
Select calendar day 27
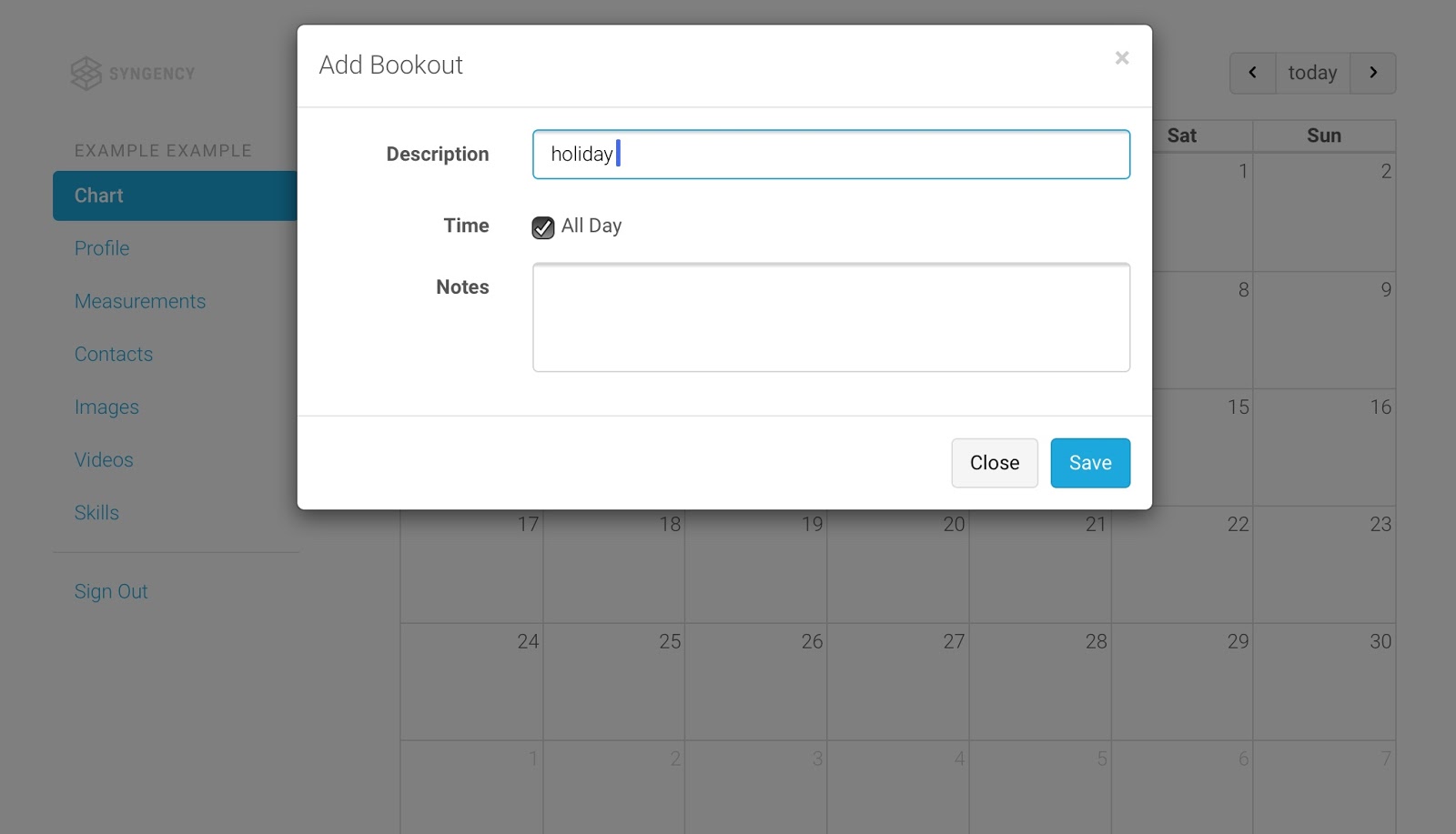(898, 681)
